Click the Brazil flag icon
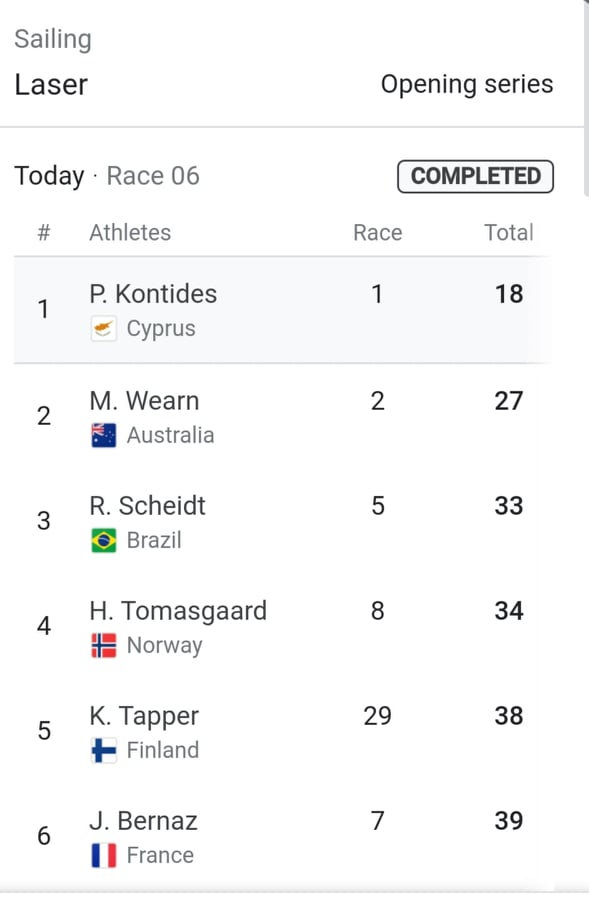The height and width of the screenshot is (897, 589). coord(104,540)
